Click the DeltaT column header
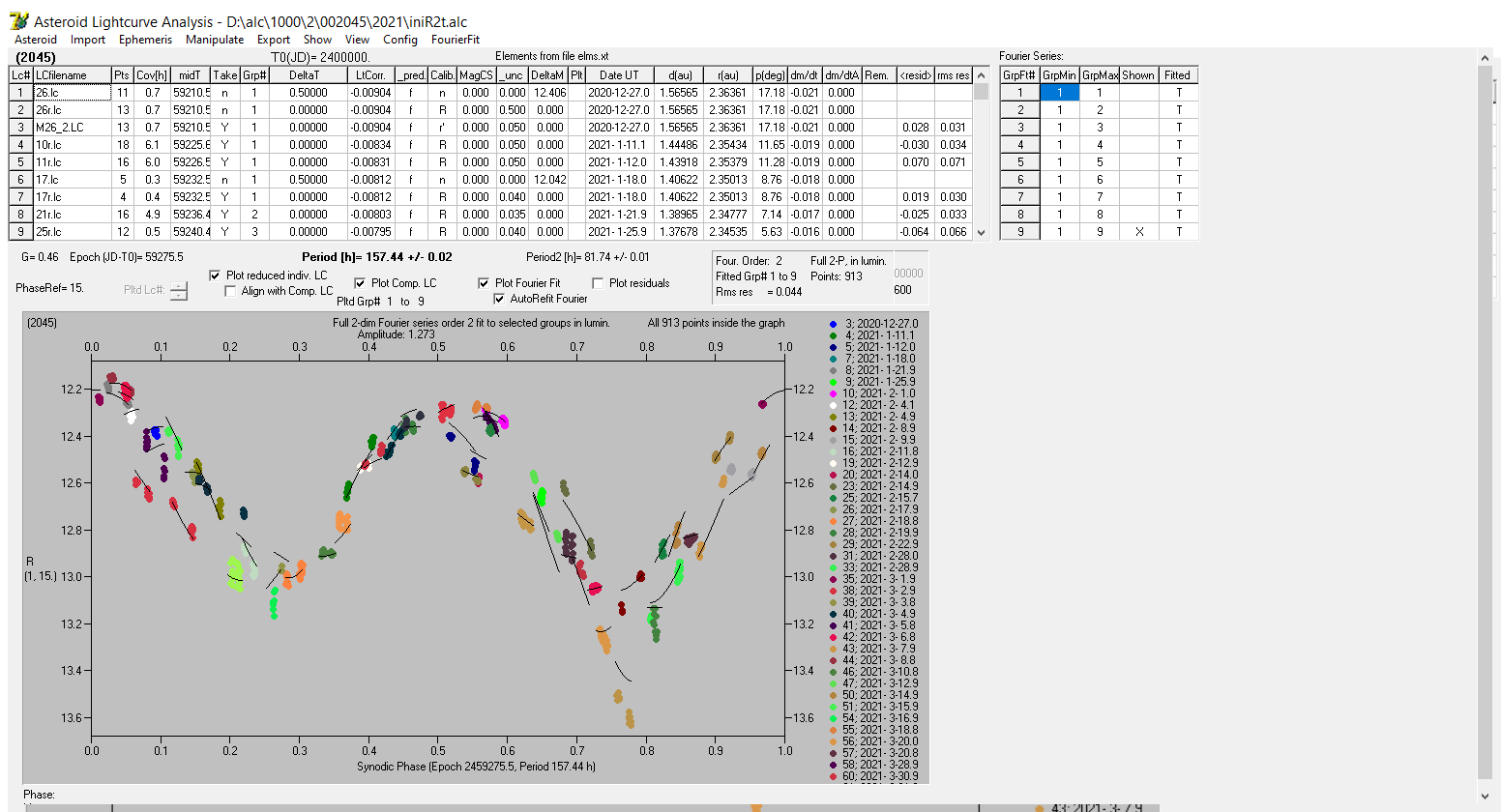1501x812 pixels. [x=308, y=75]
